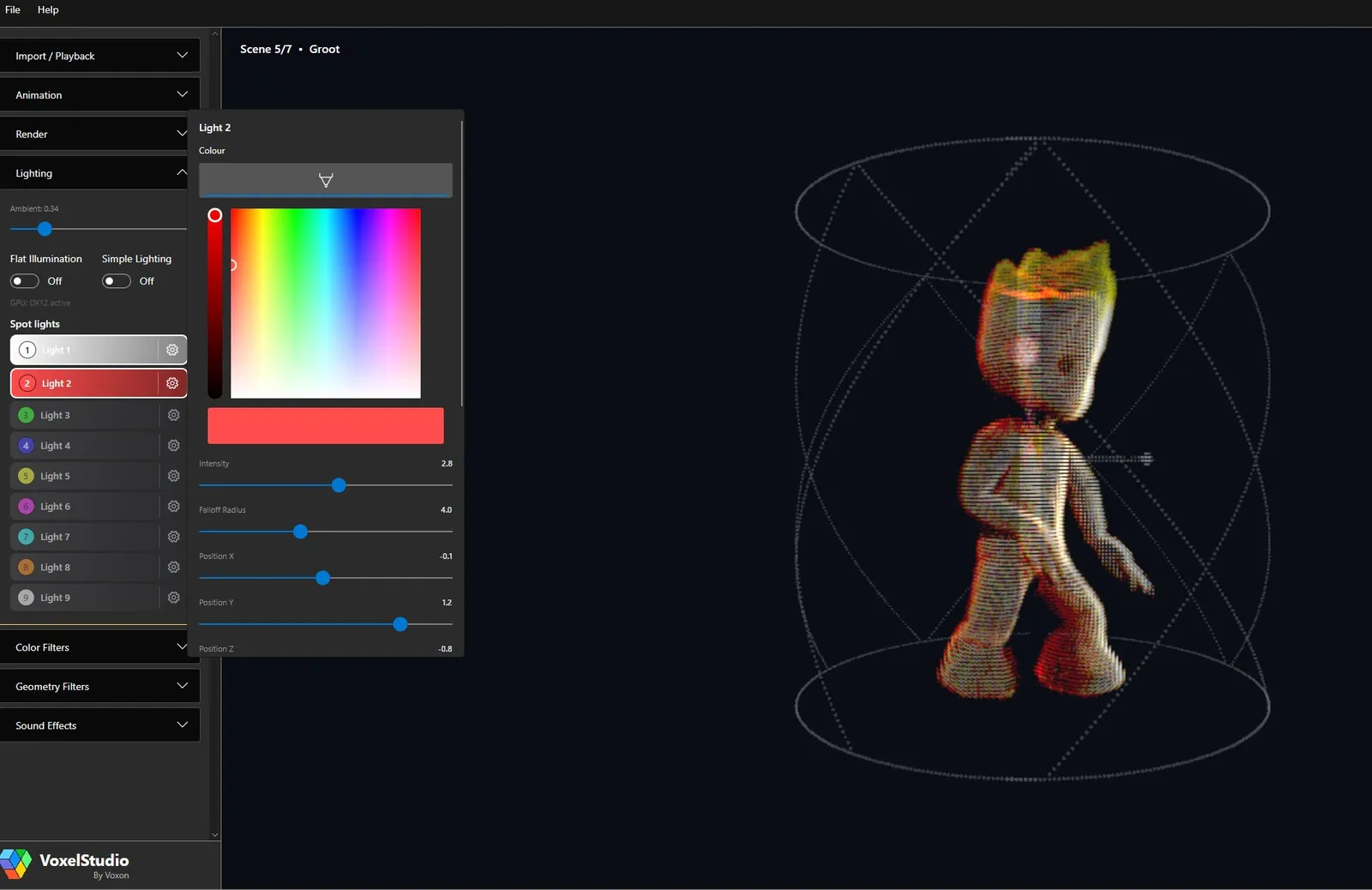Adjust the Position Y slider

(400, 624)
